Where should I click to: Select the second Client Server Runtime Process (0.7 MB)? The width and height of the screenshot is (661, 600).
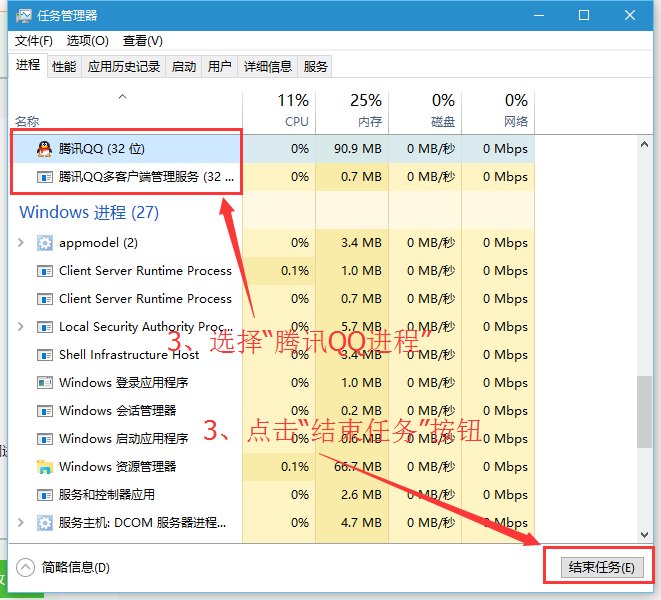click(x=145, y=299)
